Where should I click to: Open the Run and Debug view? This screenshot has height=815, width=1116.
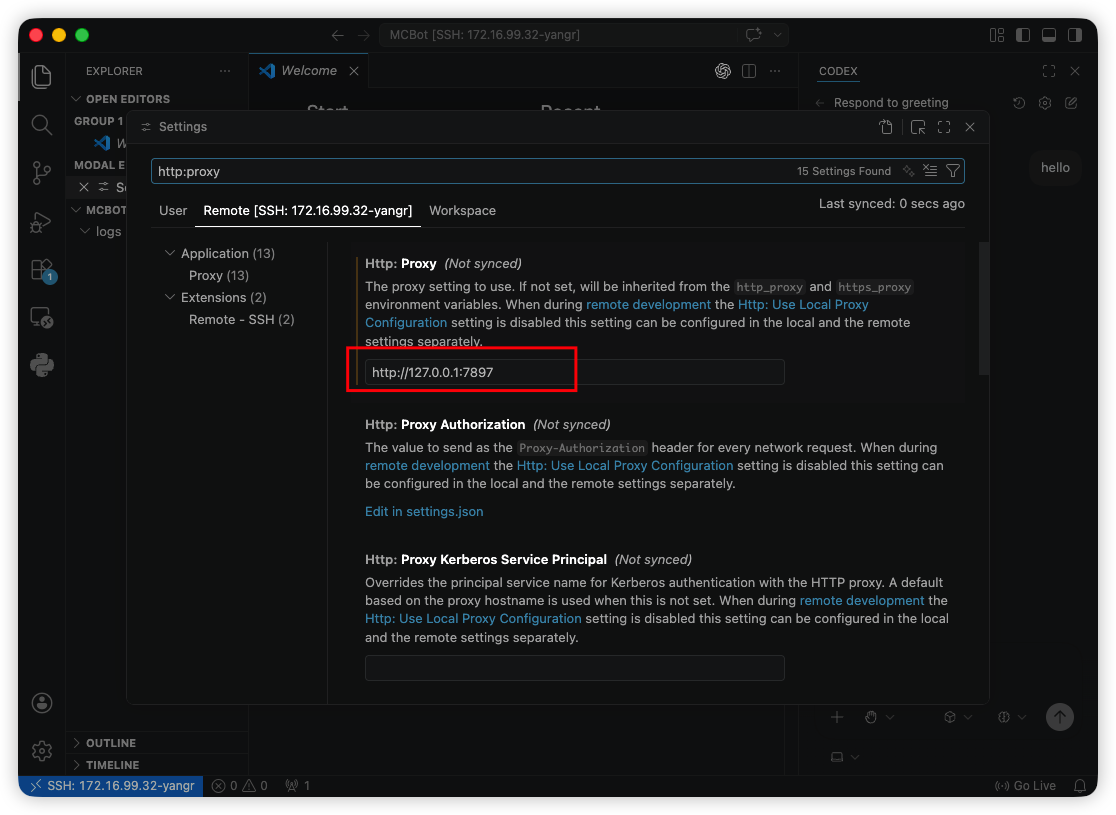click(41, 221)
